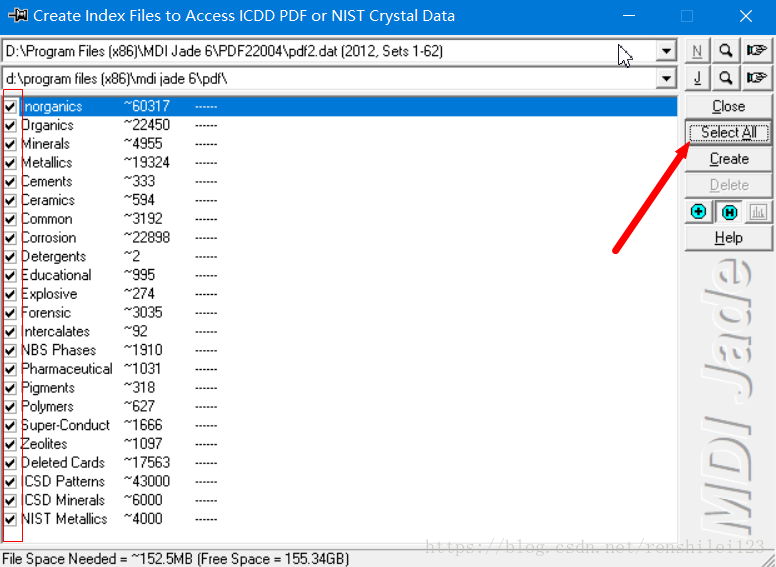Screen dimensions: 776x567
Task: Click the Close button
Action: pos(728,106)
